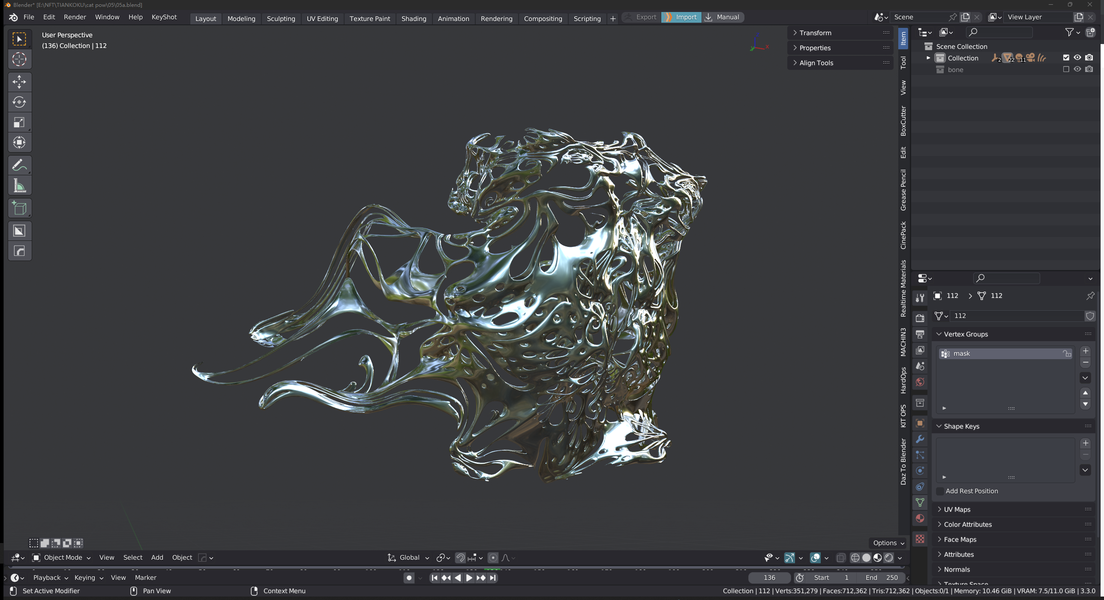Viewport: 1104px width, 600px height.
Task: Open the Physics properties tab
Action: (x=920, y=470)
